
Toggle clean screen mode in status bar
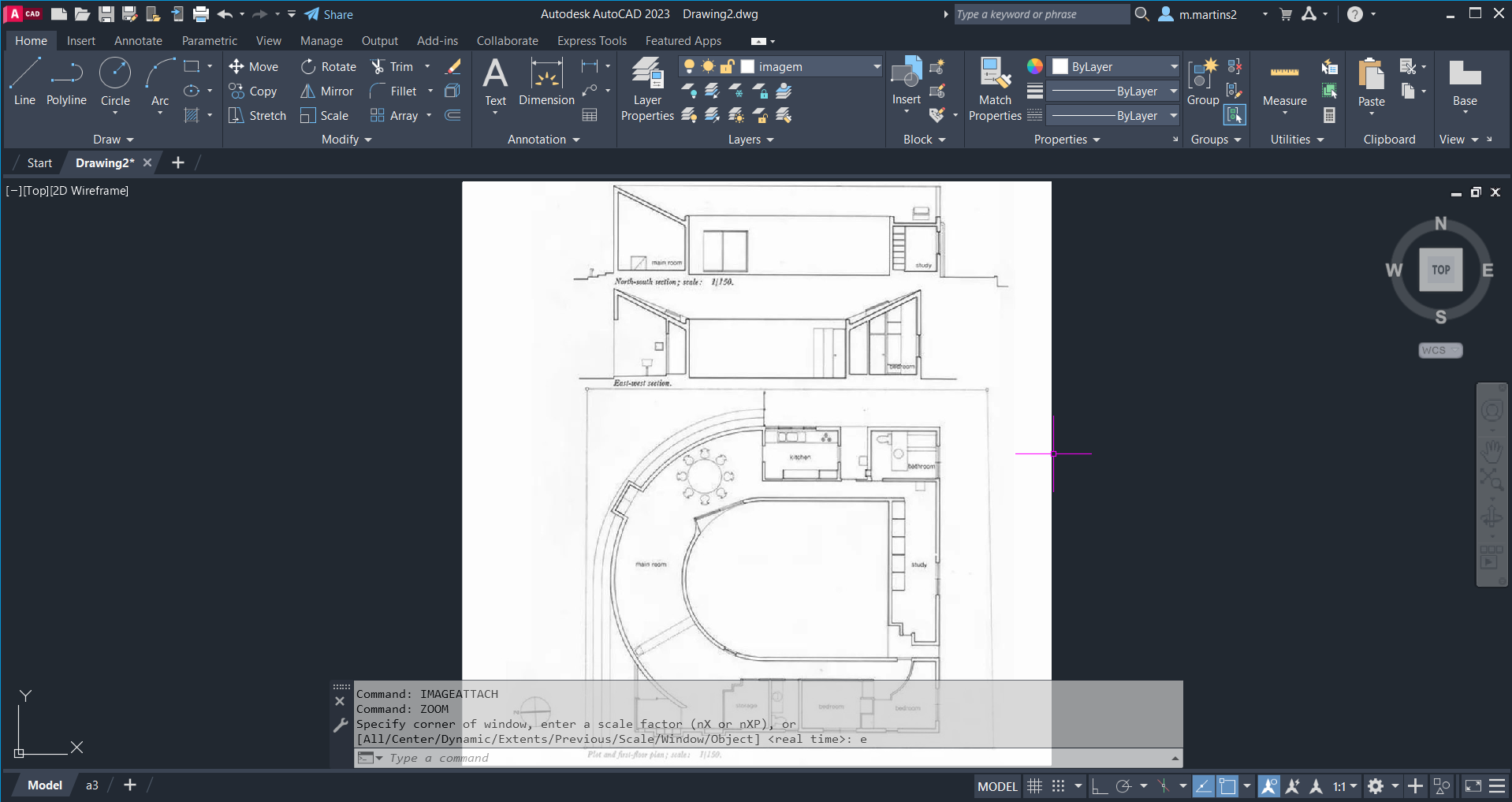click(x=1473, y=786)
